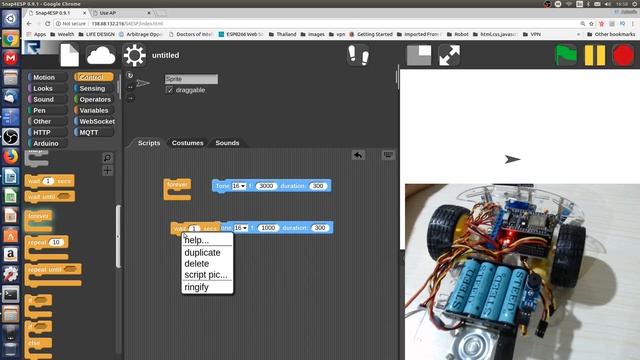
Task: Choose script pic... in the context menu
Action: point(207,275)
